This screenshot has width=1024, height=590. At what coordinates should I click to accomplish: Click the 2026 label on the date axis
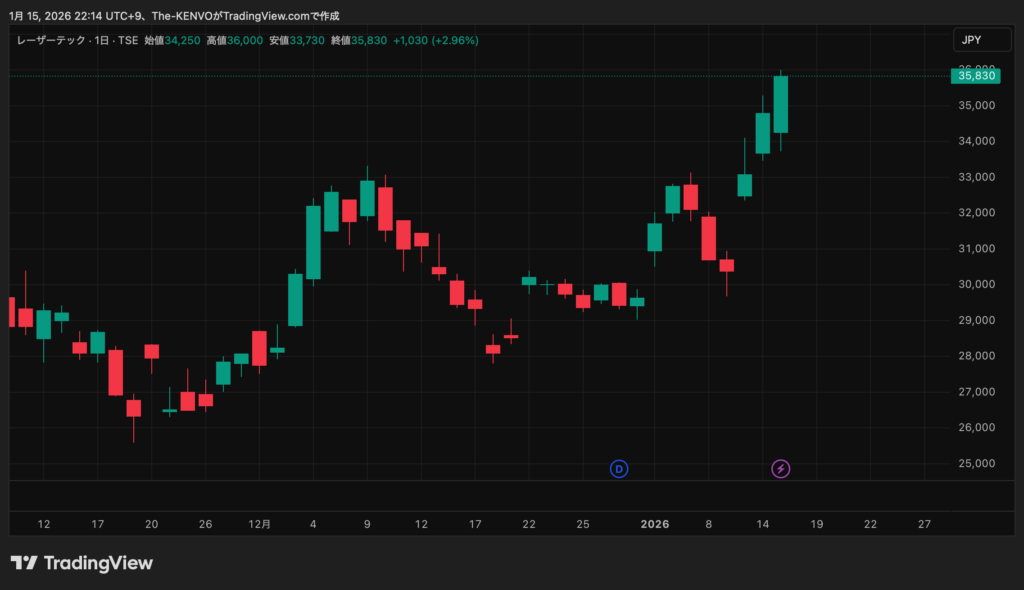[x=655, y=523]
